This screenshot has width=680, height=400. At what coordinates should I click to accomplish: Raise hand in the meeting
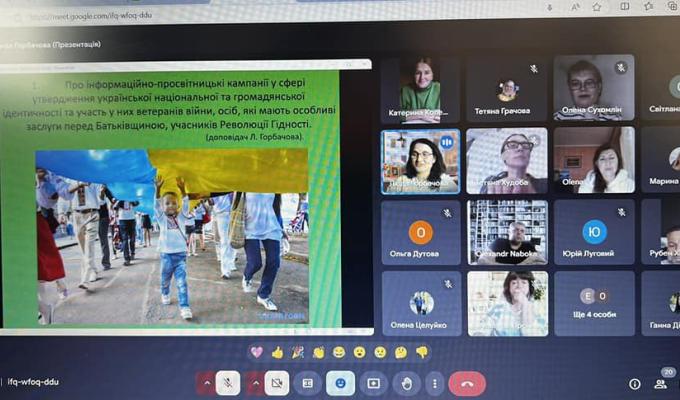click(x=406, y=384)
